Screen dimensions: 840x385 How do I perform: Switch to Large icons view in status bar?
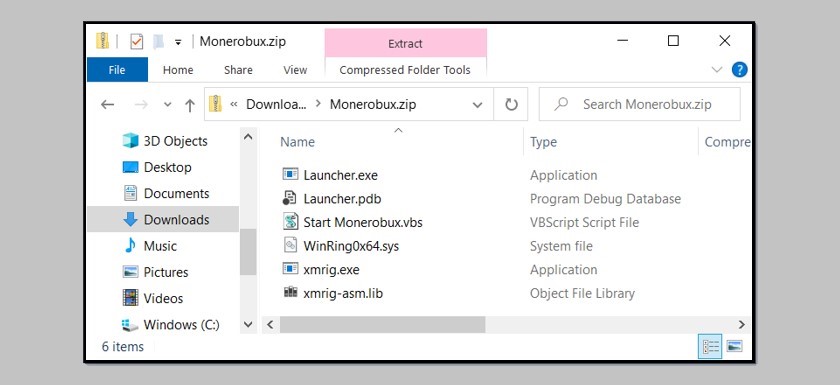pos(734,346)
